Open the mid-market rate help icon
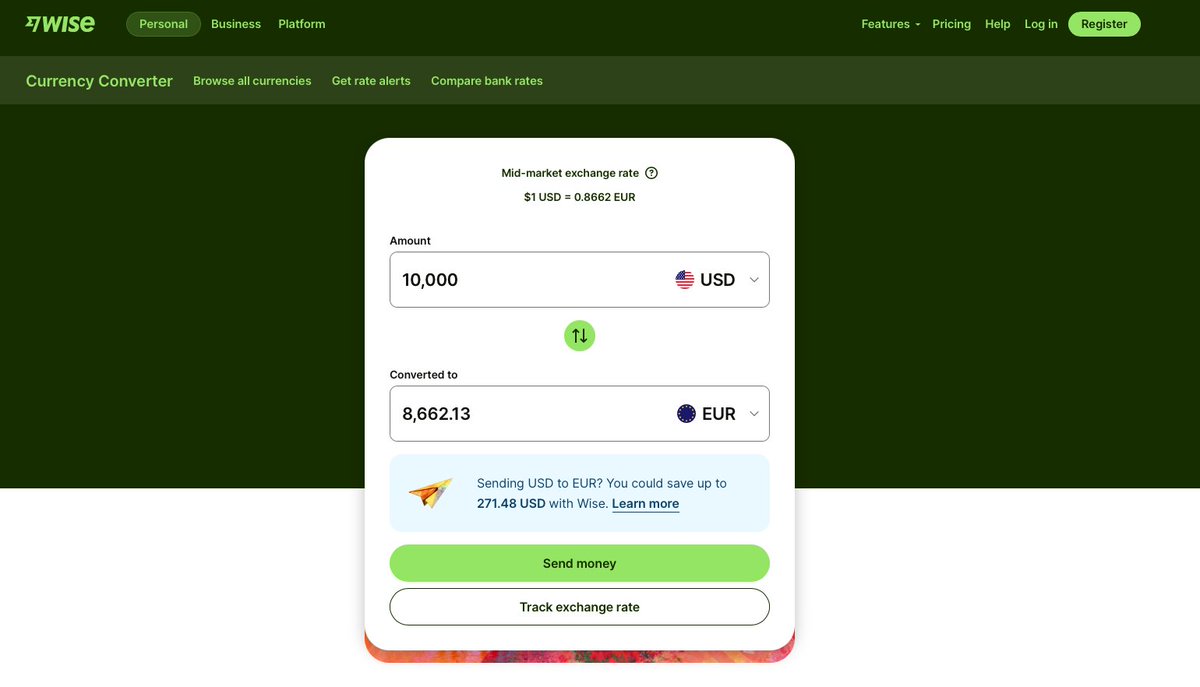 [651, 173]
